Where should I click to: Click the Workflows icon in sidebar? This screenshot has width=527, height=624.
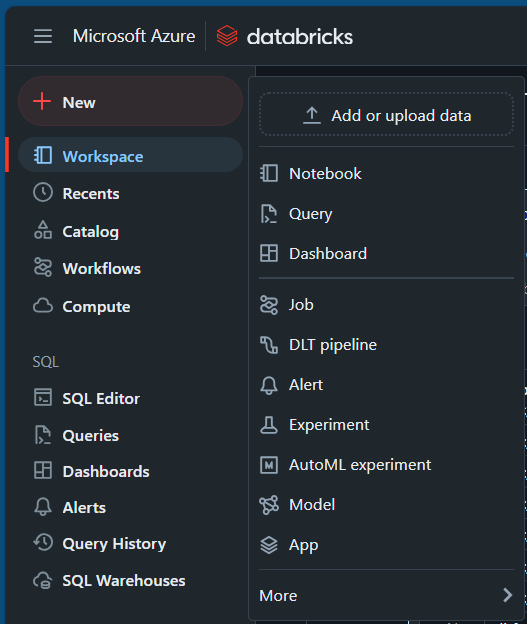click(43, 267)
